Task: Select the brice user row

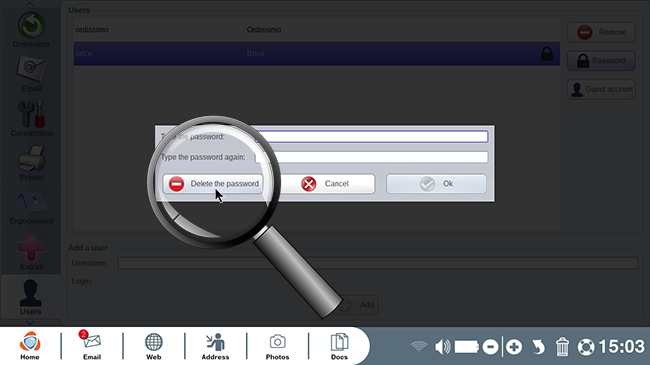Action: tap(317, 54)
